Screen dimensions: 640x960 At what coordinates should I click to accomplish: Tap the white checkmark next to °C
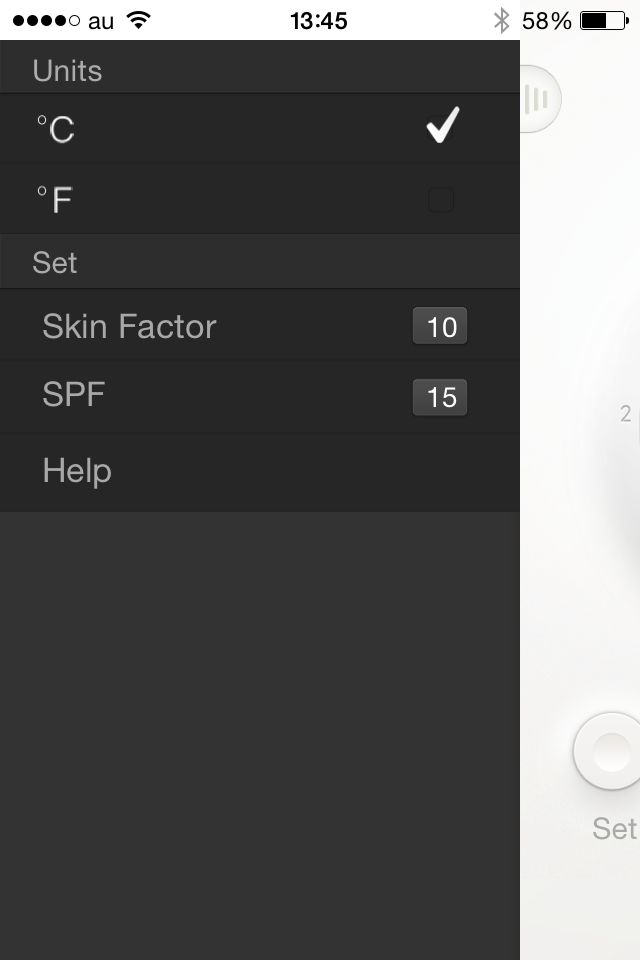point(442,125)
